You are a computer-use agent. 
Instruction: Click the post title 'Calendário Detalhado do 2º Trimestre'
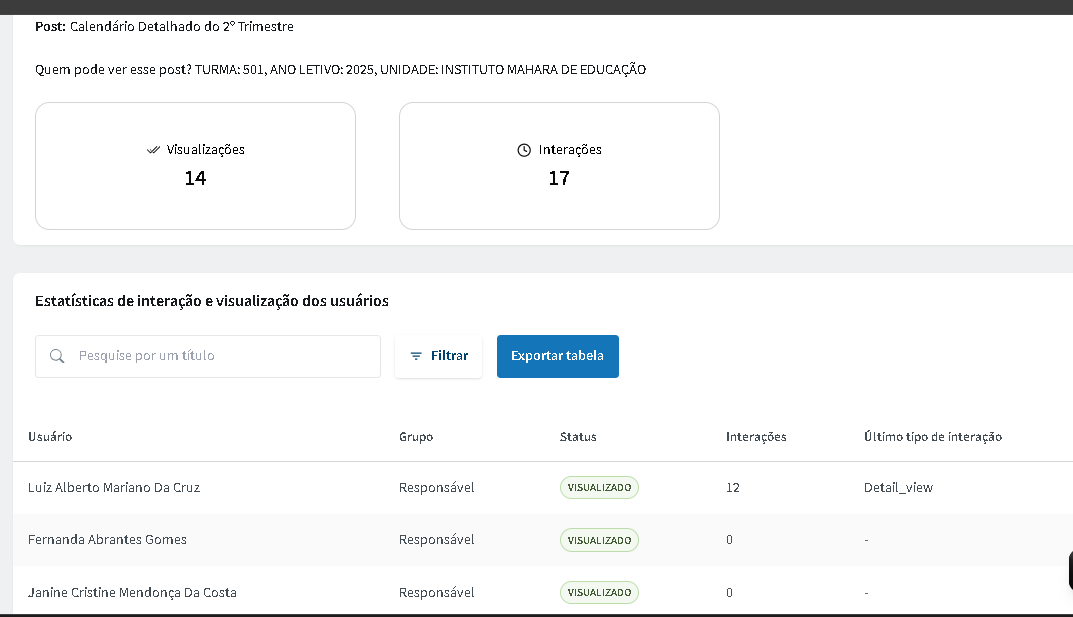[x=182, y=27]
